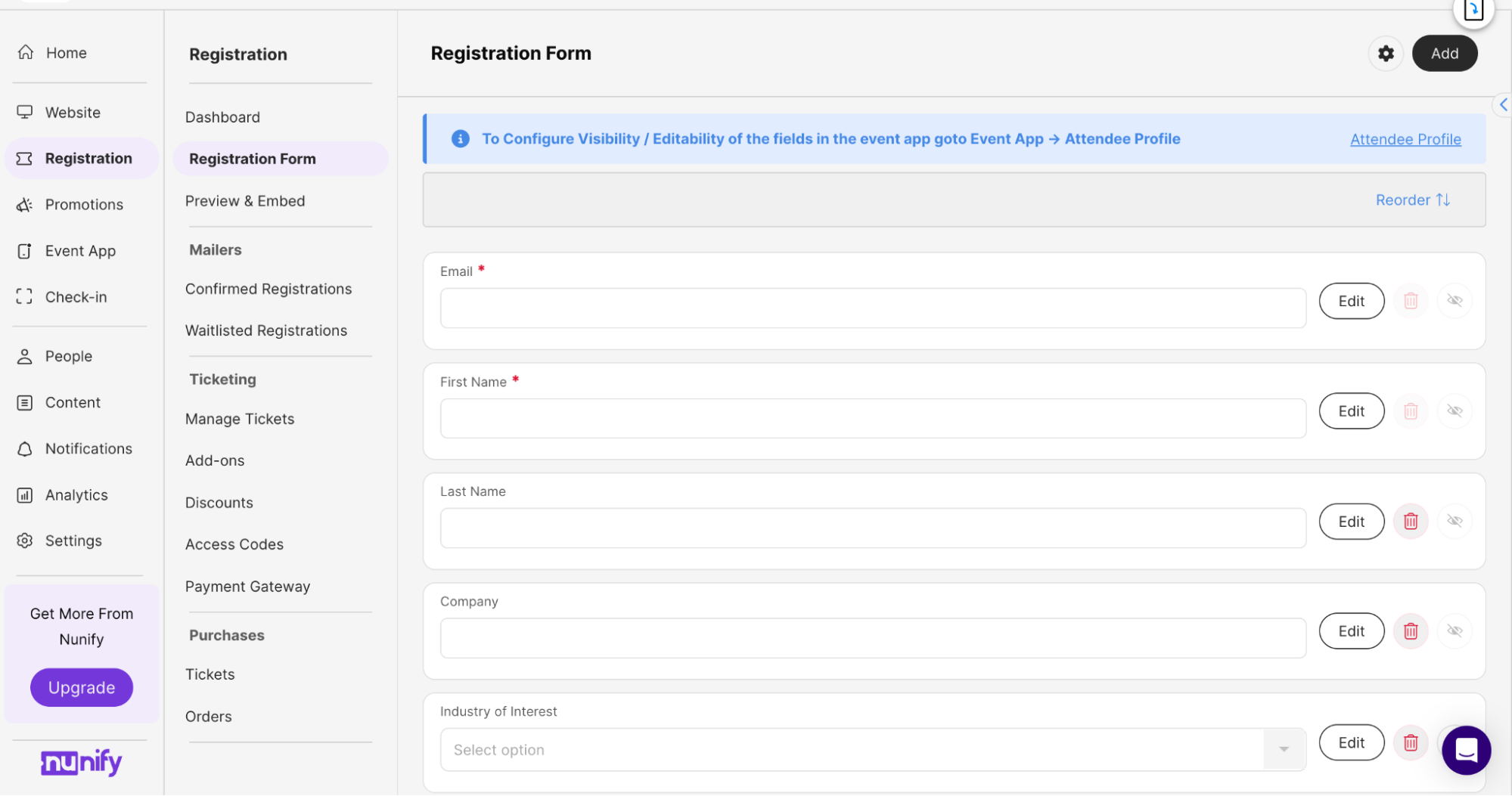Select Registration Form menu item
This screenshot has height=796, width=1512.
[x=281, y=159]
